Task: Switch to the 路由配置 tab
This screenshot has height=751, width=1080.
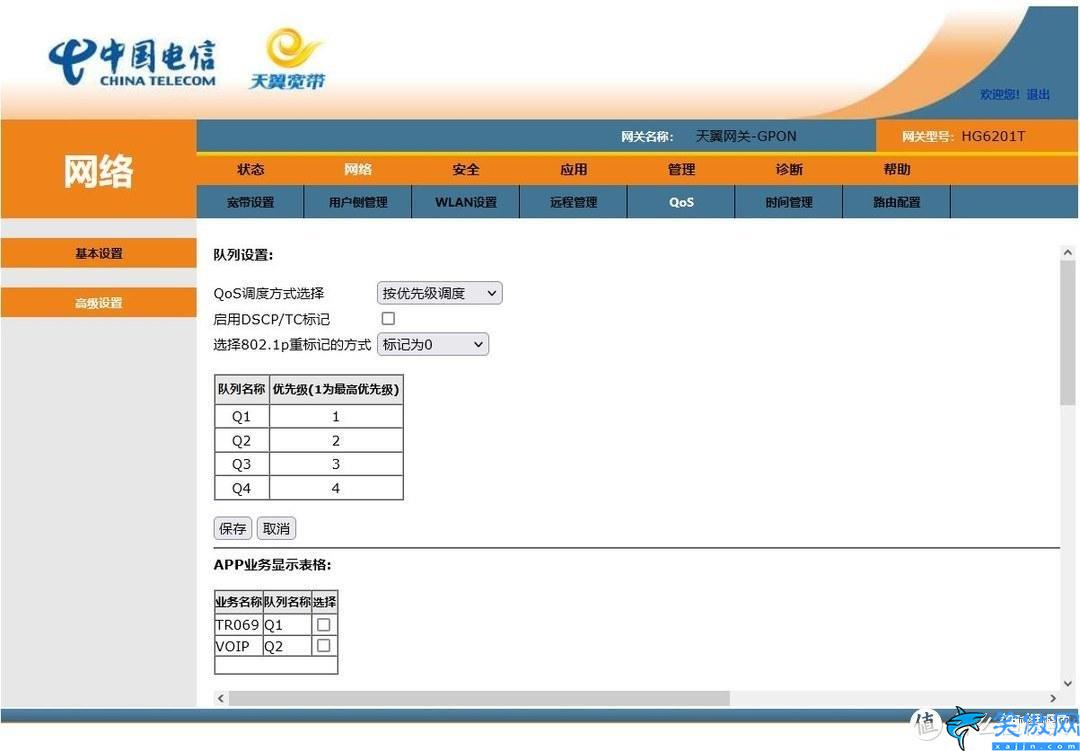Action: pos(897,203)
